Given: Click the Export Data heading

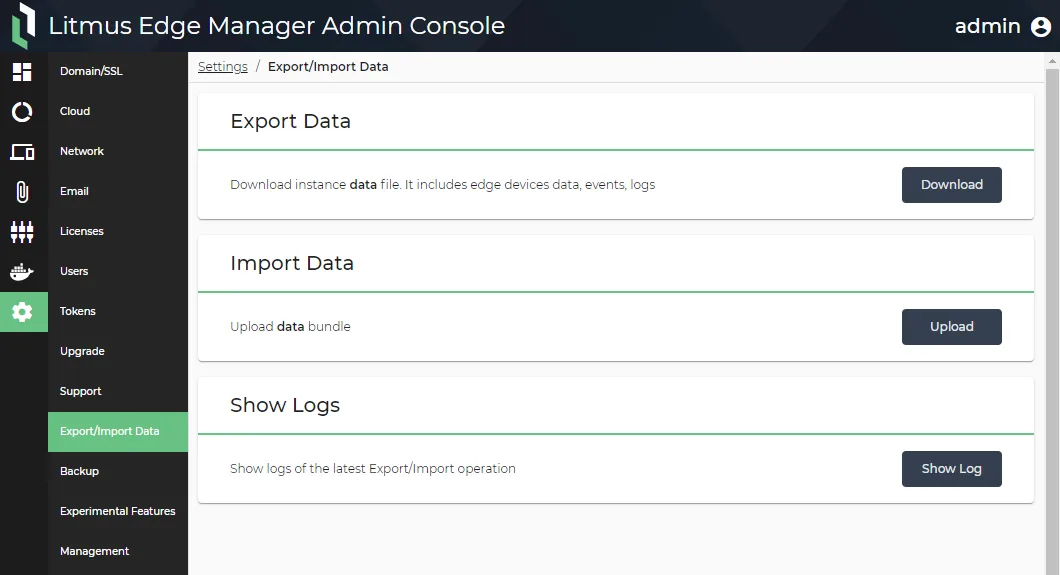Looking at the screenshot, I should pos(290,121).
